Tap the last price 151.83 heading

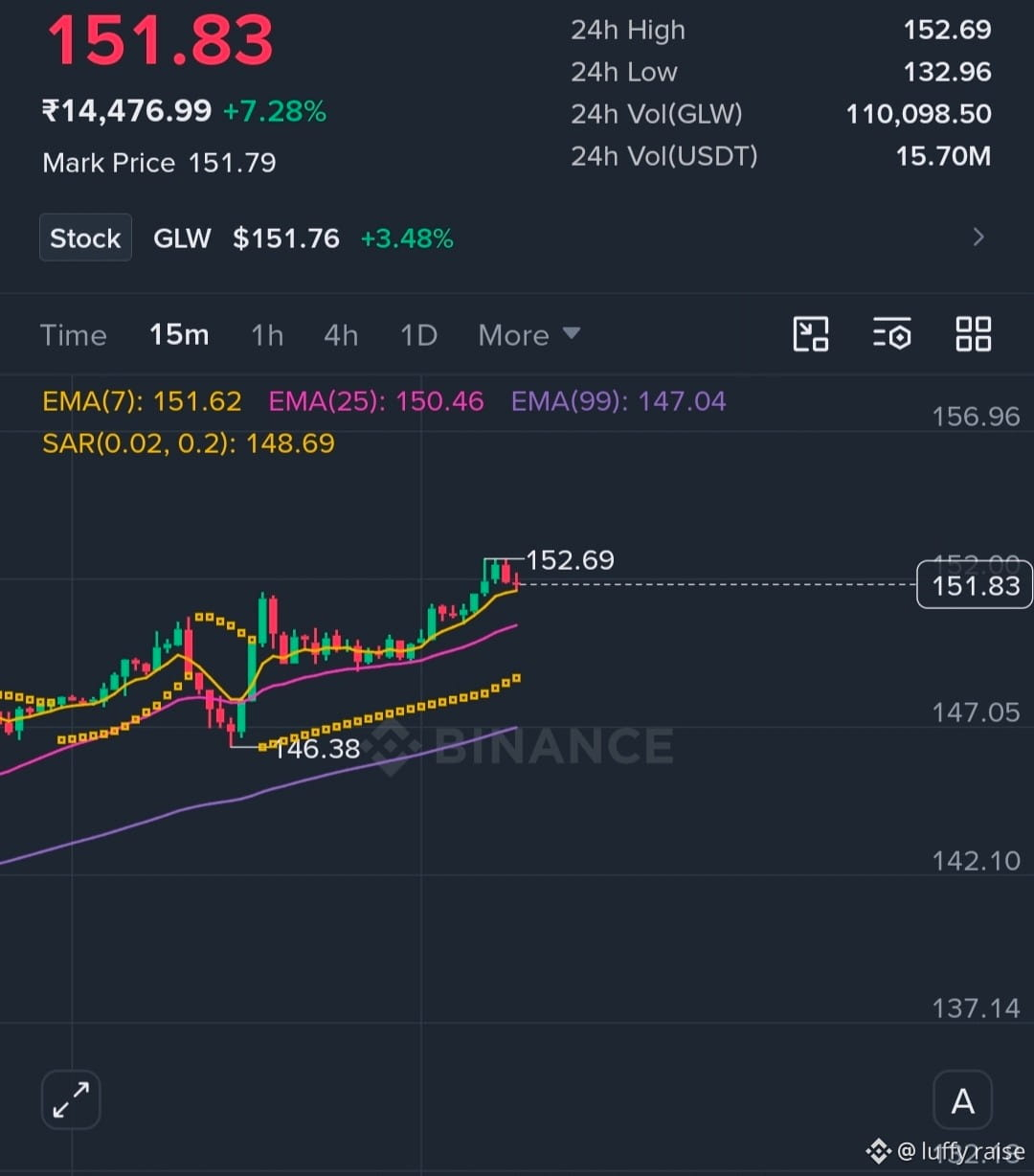pos(161,40)
